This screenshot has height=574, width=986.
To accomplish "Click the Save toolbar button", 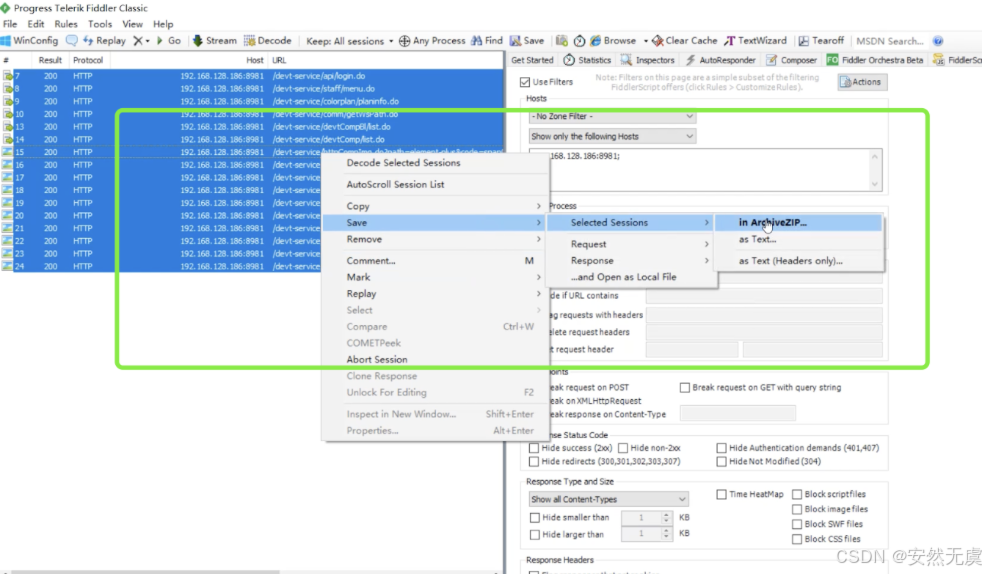I will (527, 41).
